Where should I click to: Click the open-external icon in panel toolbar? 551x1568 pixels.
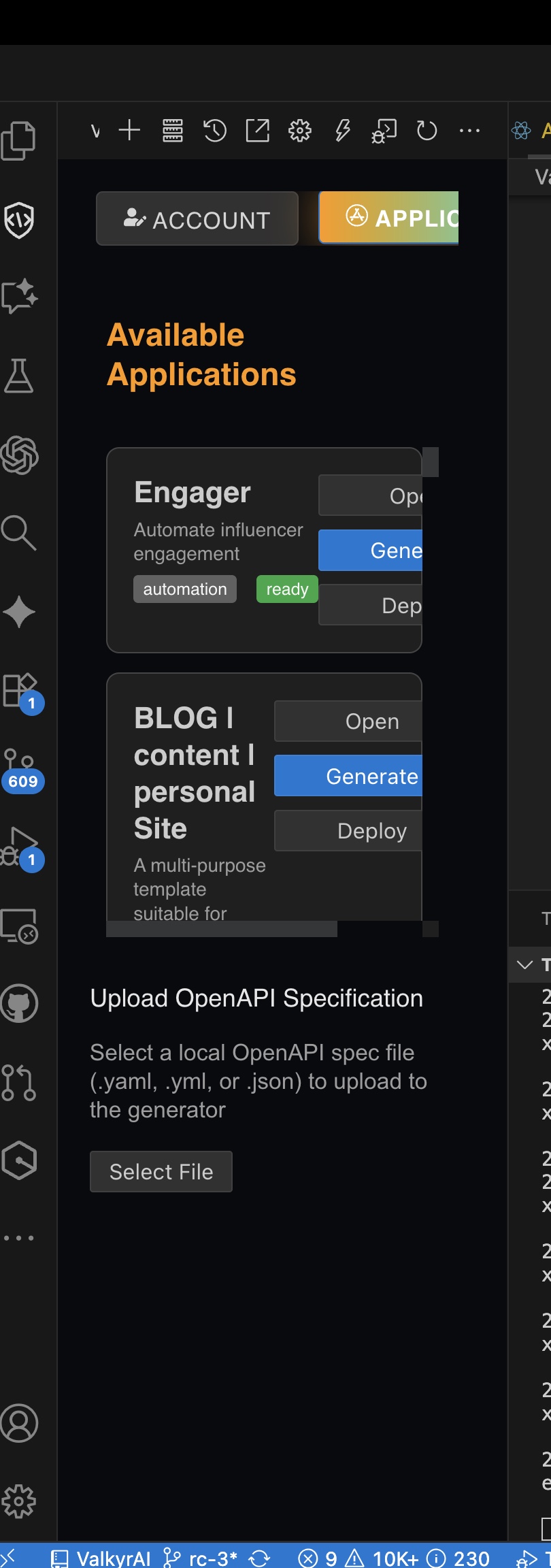257,130
